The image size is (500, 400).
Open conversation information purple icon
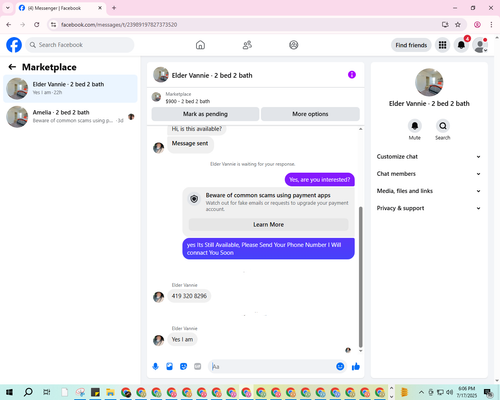click(352, 75)
